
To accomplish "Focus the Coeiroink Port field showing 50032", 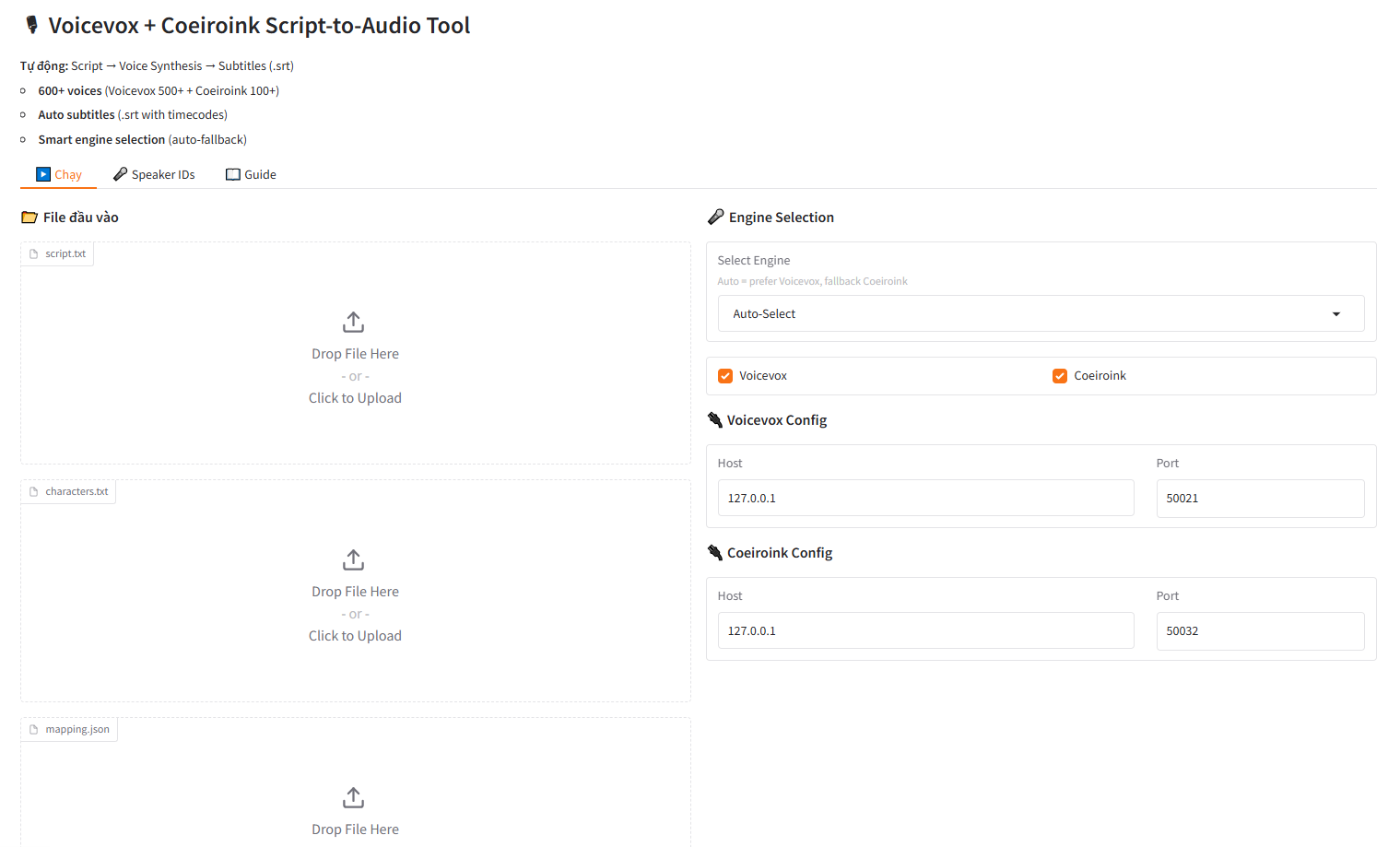I will pyautogui.click(x=1260, y=630).
